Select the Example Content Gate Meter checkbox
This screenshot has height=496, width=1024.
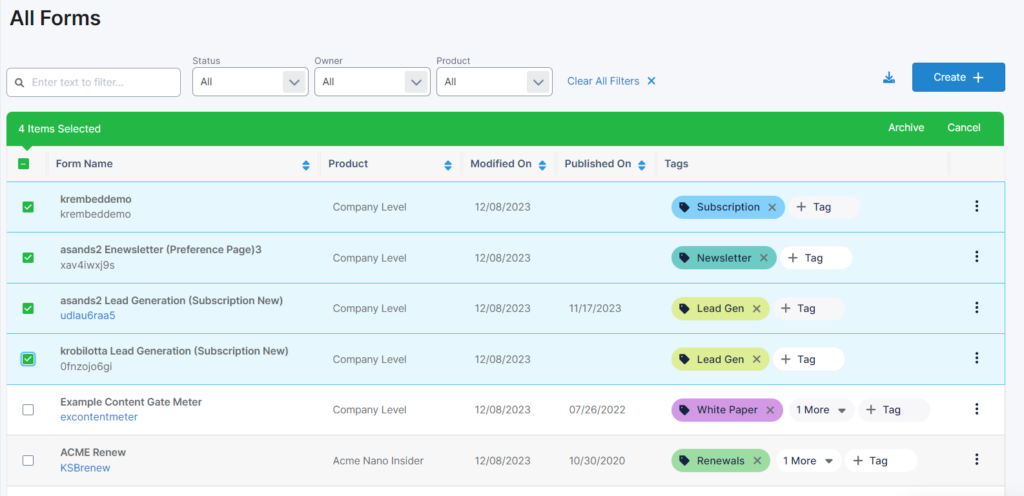point(28,410)
